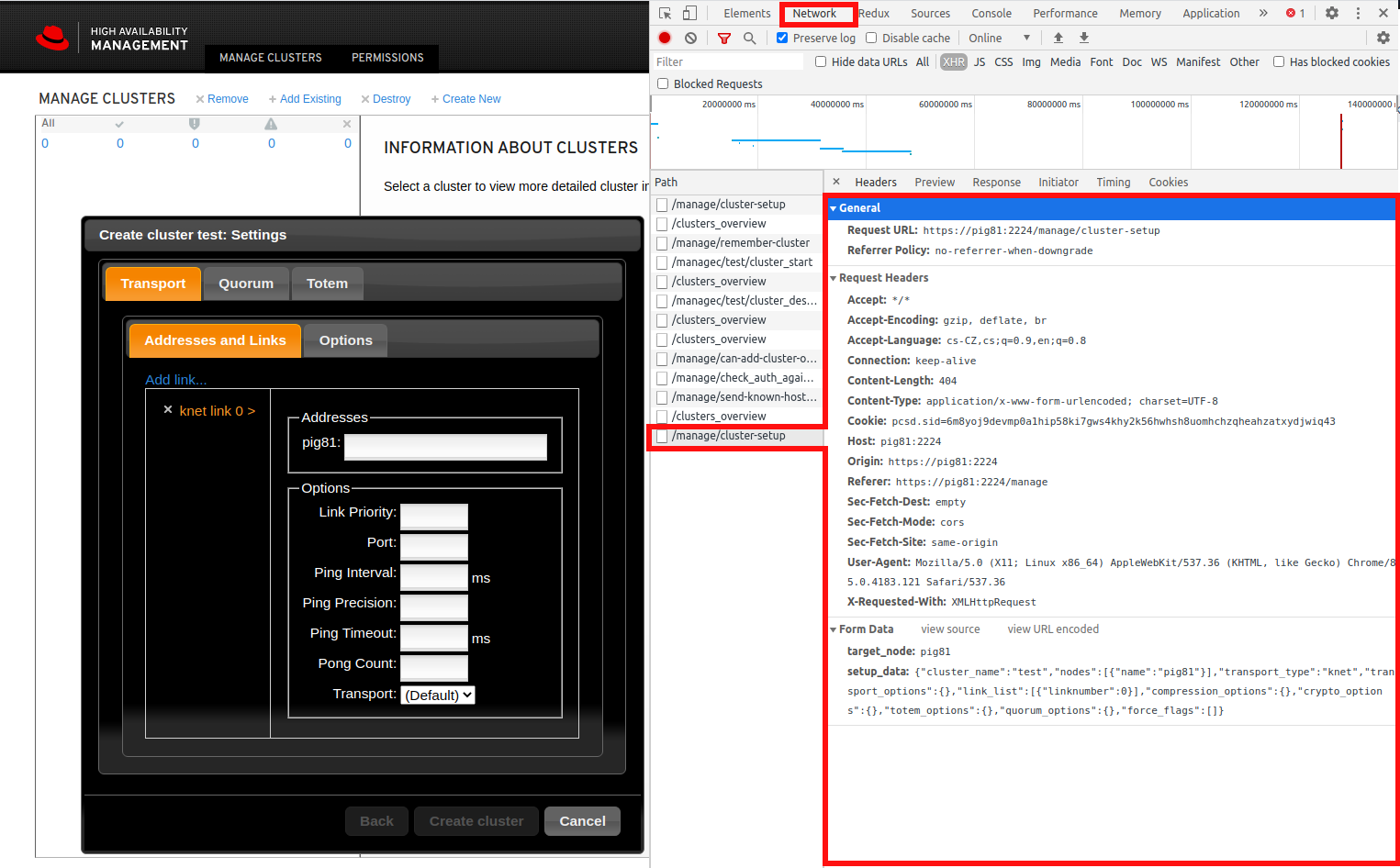Collapse the Request Headers section

point(834,277)
